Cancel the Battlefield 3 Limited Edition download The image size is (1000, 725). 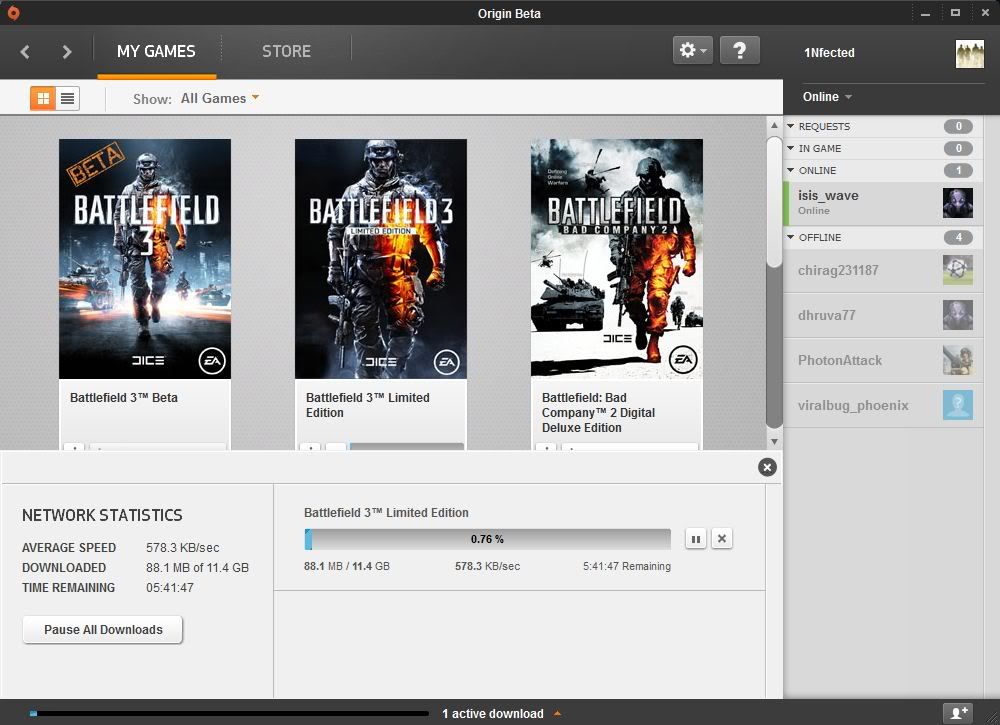point(722,539)
